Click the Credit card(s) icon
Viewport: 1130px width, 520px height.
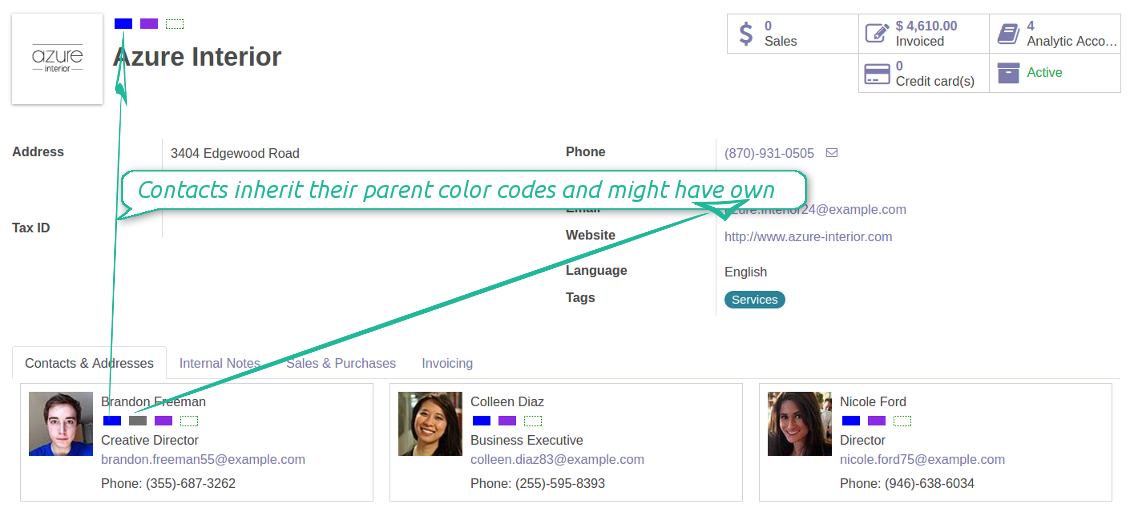tap(877, 73)
